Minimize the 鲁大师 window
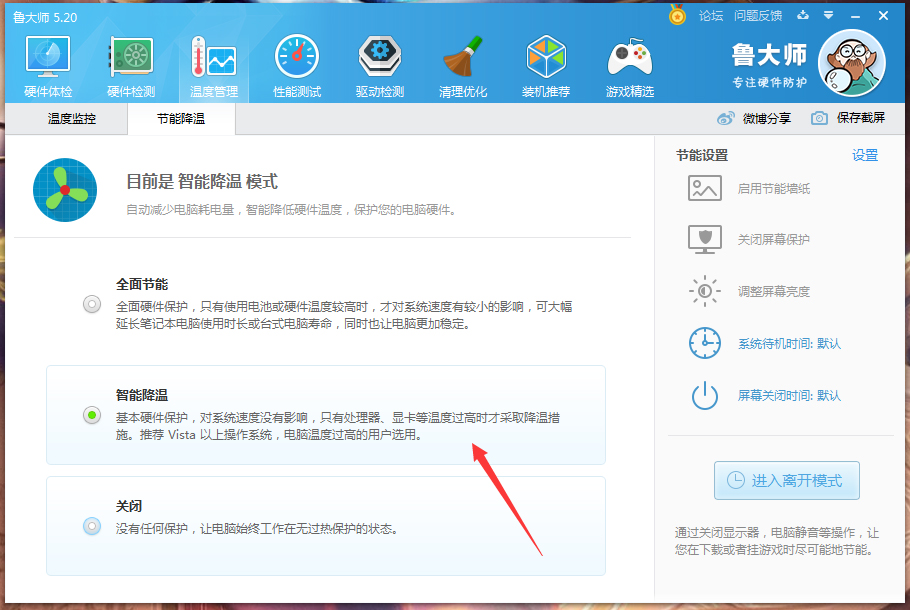The width and height of the screenshot is (910, 610). pos(855,16)
